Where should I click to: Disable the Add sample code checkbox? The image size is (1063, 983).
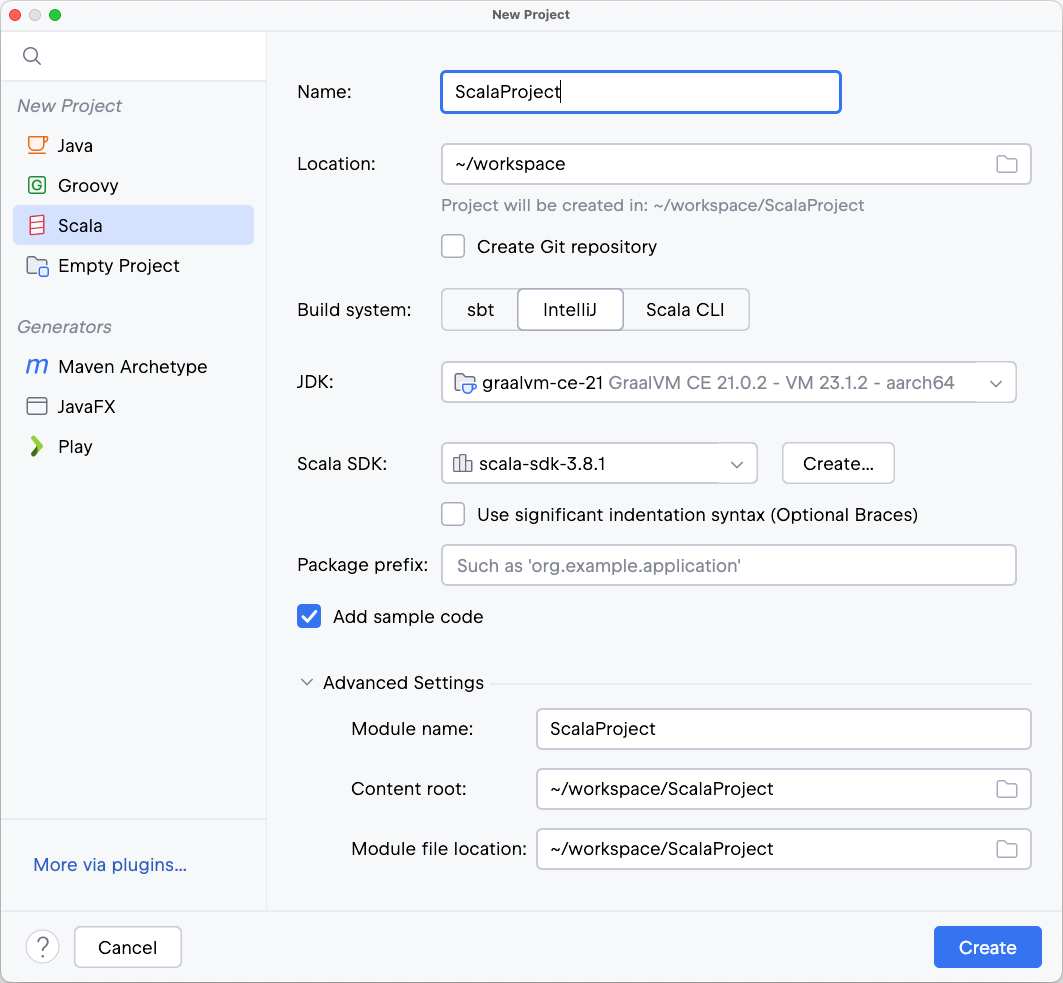click(309, 616)
